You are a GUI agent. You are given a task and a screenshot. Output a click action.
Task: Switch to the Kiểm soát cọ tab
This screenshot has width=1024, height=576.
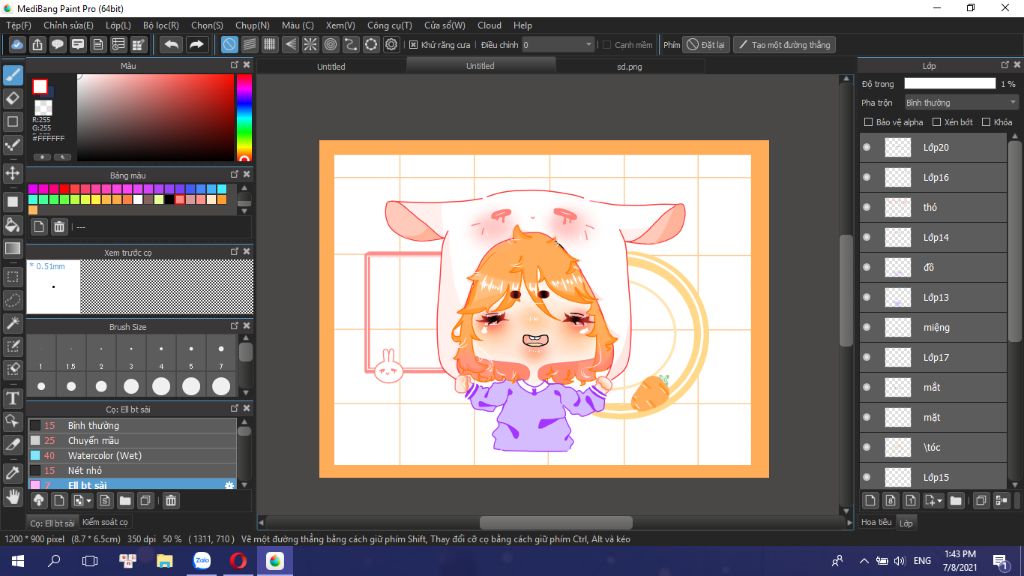(x=105, y=522)
